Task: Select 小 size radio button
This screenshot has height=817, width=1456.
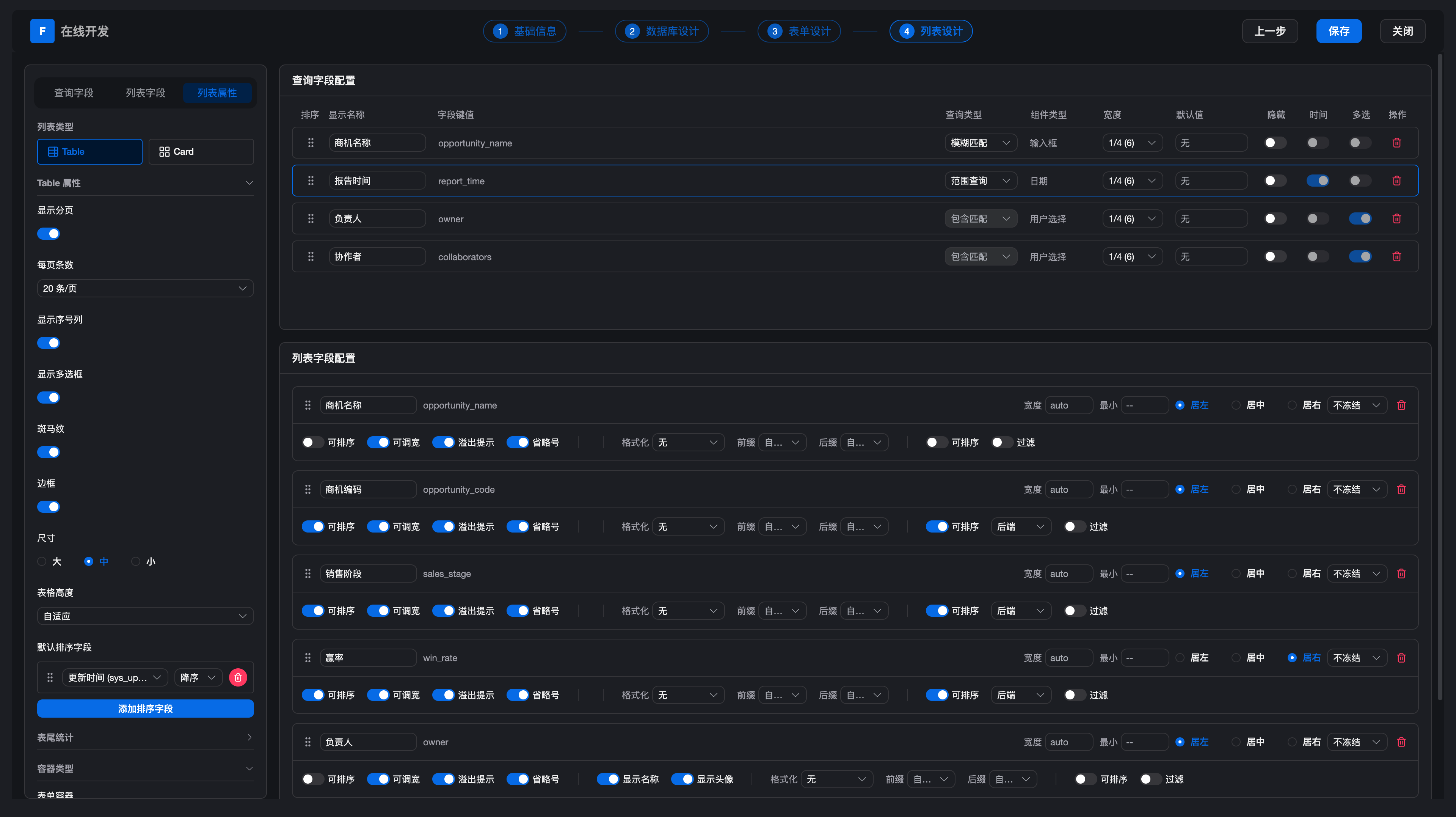Action: (136, 561)
